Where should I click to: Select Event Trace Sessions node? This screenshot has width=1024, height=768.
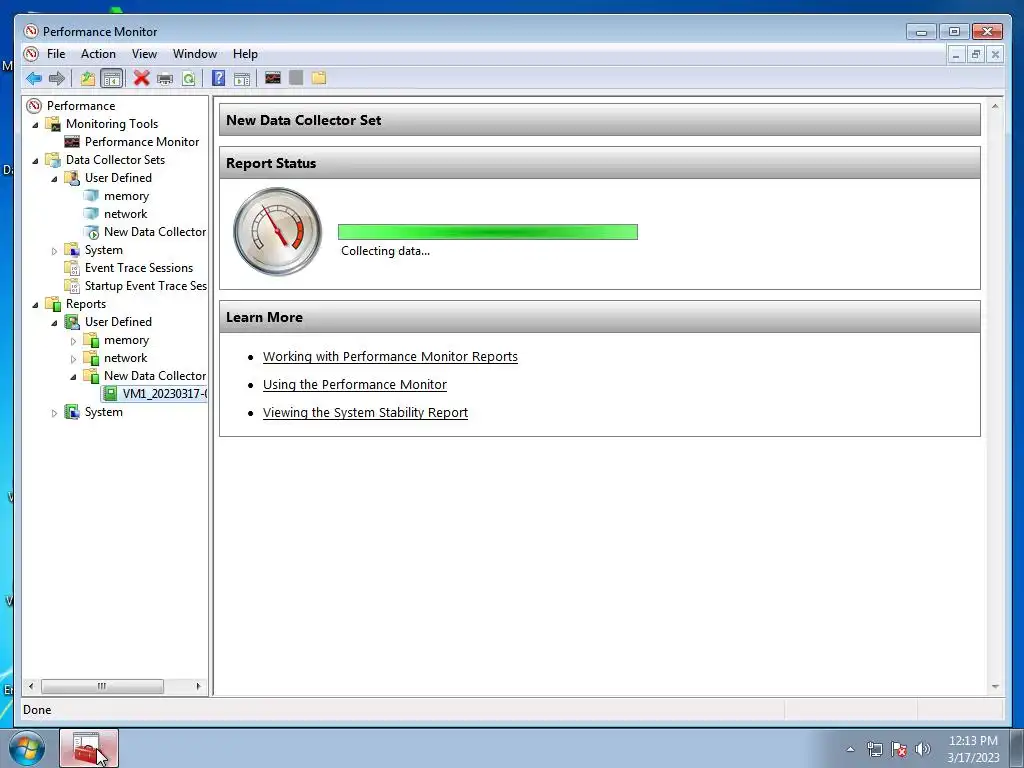point(138,268)
